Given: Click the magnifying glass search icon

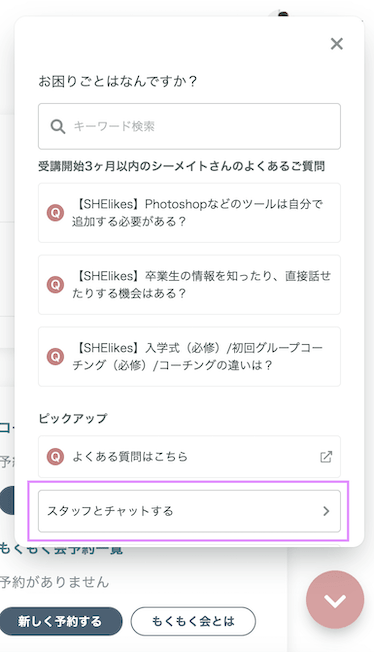Looking at the screenshot, I should pyautogui.click(x=57, y=126).
